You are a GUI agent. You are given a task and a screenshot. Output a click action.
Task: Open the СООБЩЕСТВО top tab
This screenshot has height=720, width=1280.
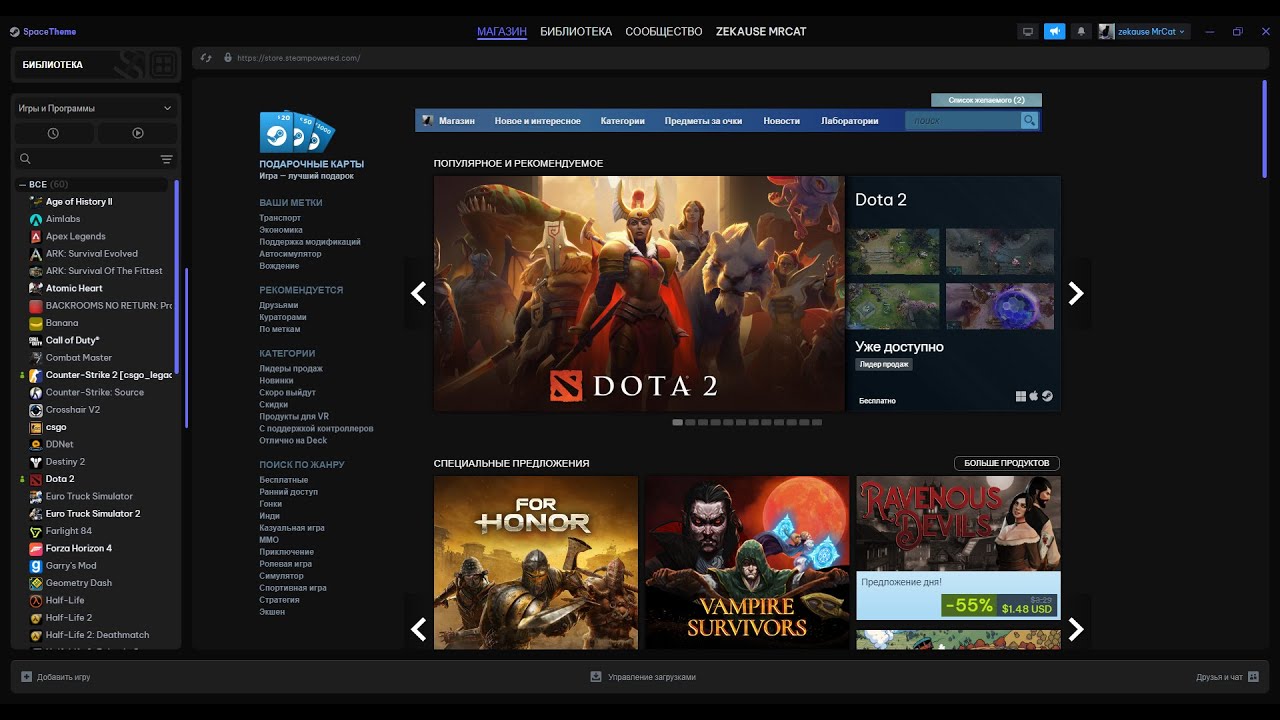pos(664,32)
